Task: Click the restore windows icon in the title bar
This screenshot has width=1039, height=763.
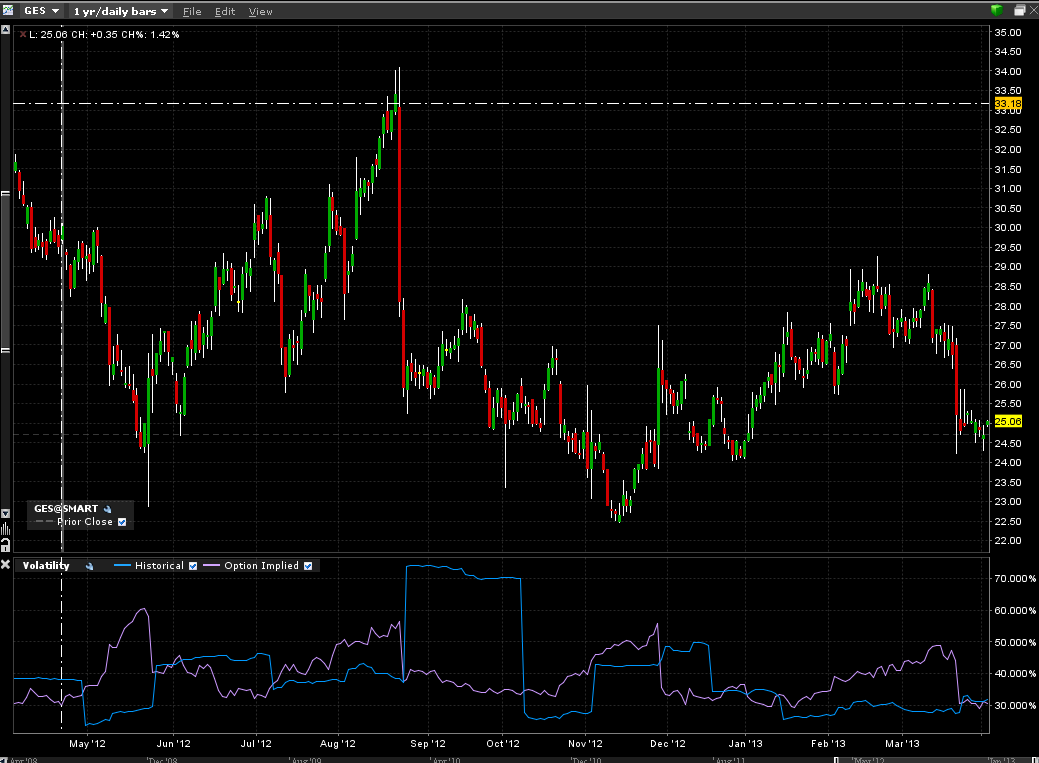Action: 1020,10
